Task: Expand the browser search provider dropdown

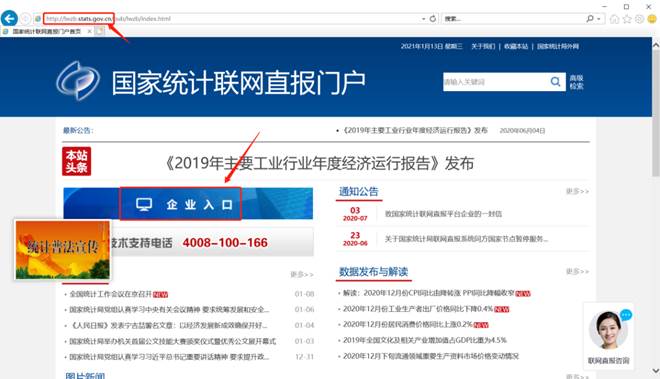Action: 599,19
